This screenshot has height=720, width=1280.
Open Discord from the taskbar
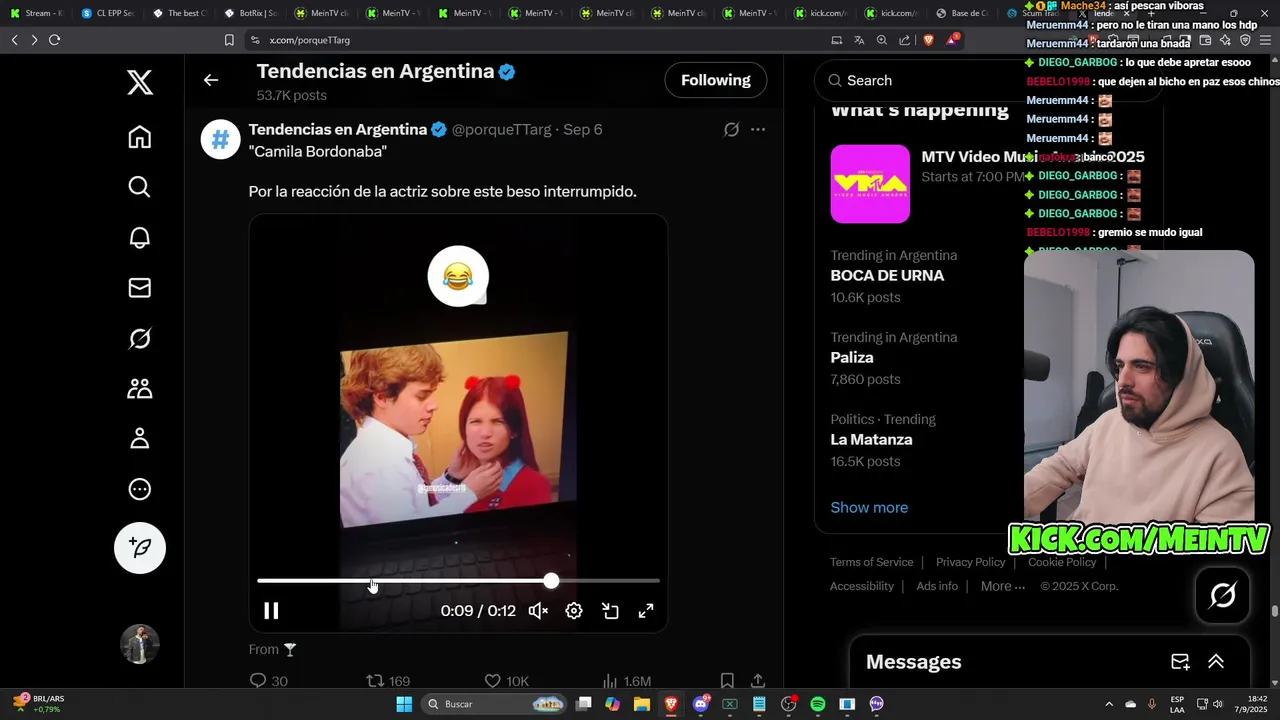701,704
